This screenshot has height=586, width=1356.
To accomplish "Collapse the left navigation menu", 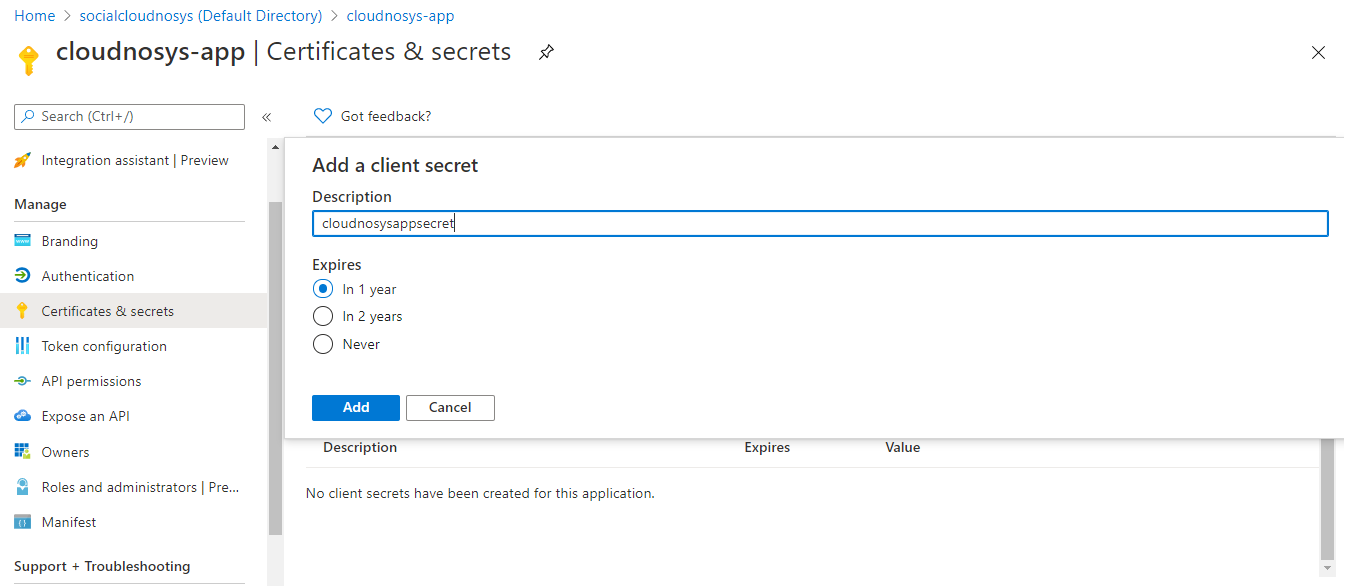I will [x=267, y=117].
